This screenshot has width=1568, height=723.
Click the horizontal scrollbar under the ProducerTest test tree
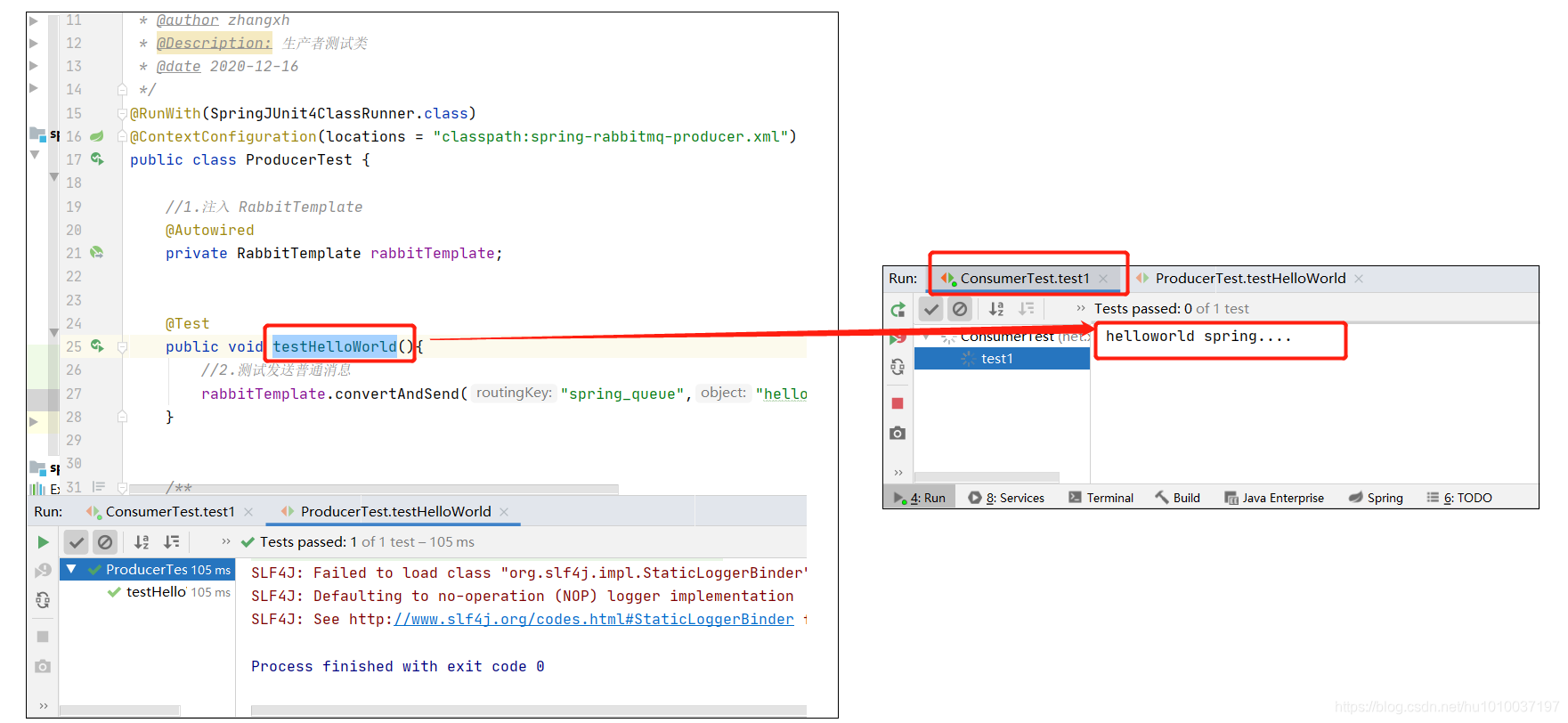click(x=119, y=711)
